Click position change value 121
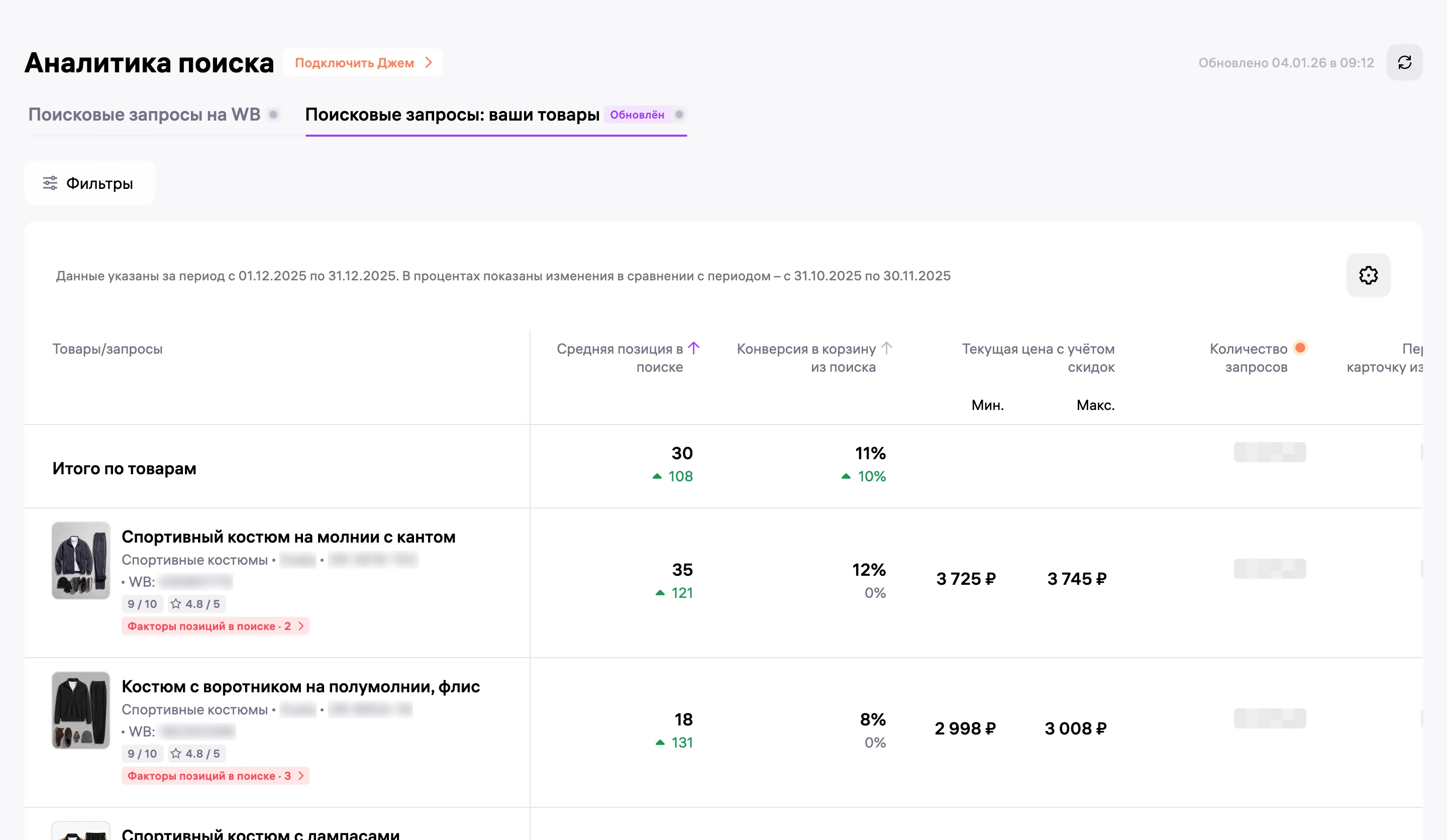1447x840 pixels. tap(682, 592)
